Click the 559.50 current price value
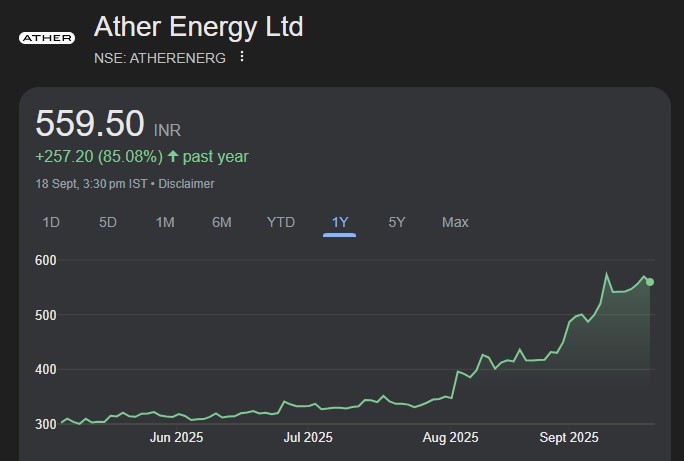The width and height of the screenshot is (684, 461). tap(90, 123)
